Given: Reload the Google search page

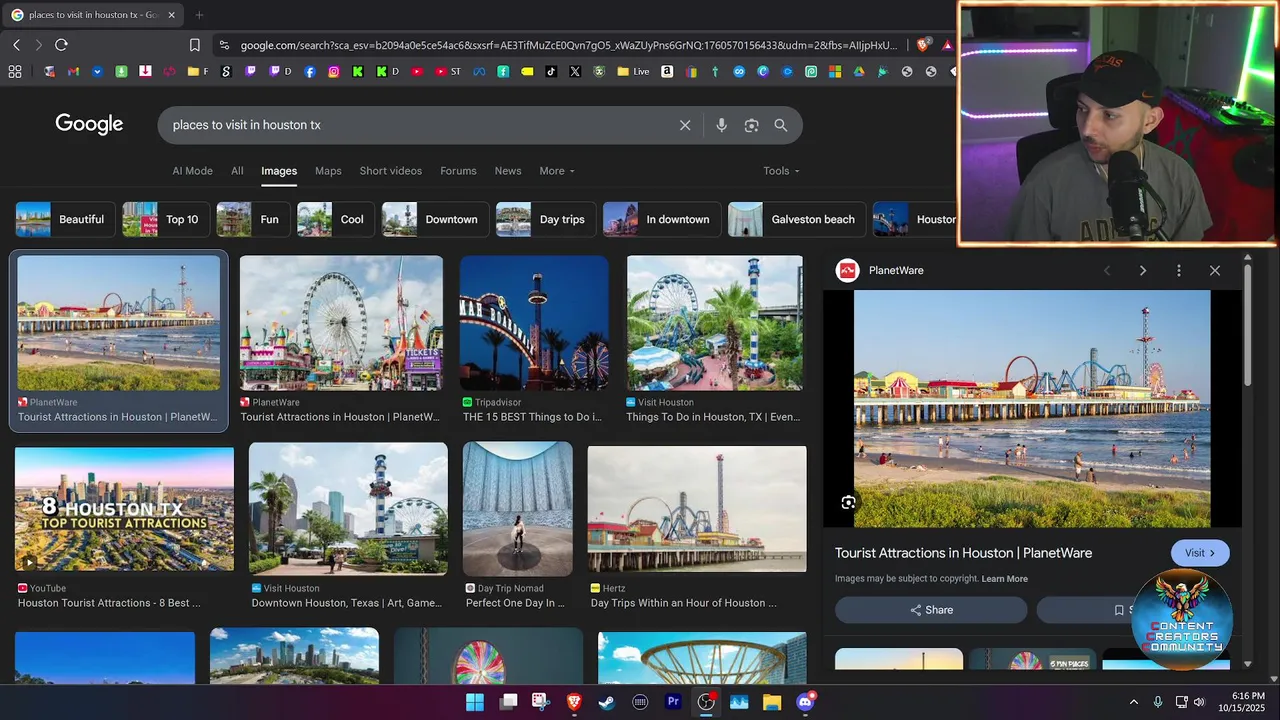Looking at the screenshot, I should (x=61, y=45).
